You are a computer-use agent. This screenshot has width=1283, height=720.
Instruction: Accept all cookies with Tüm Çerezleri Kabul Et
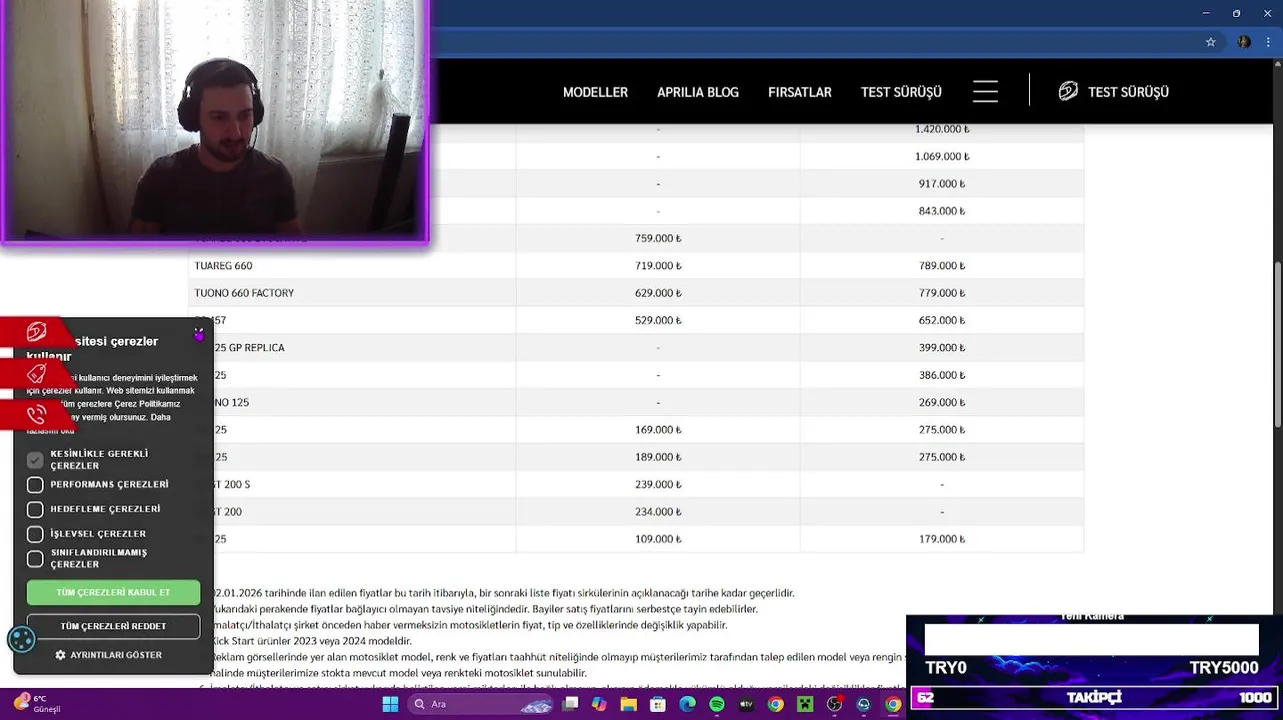tap(113, 592)
